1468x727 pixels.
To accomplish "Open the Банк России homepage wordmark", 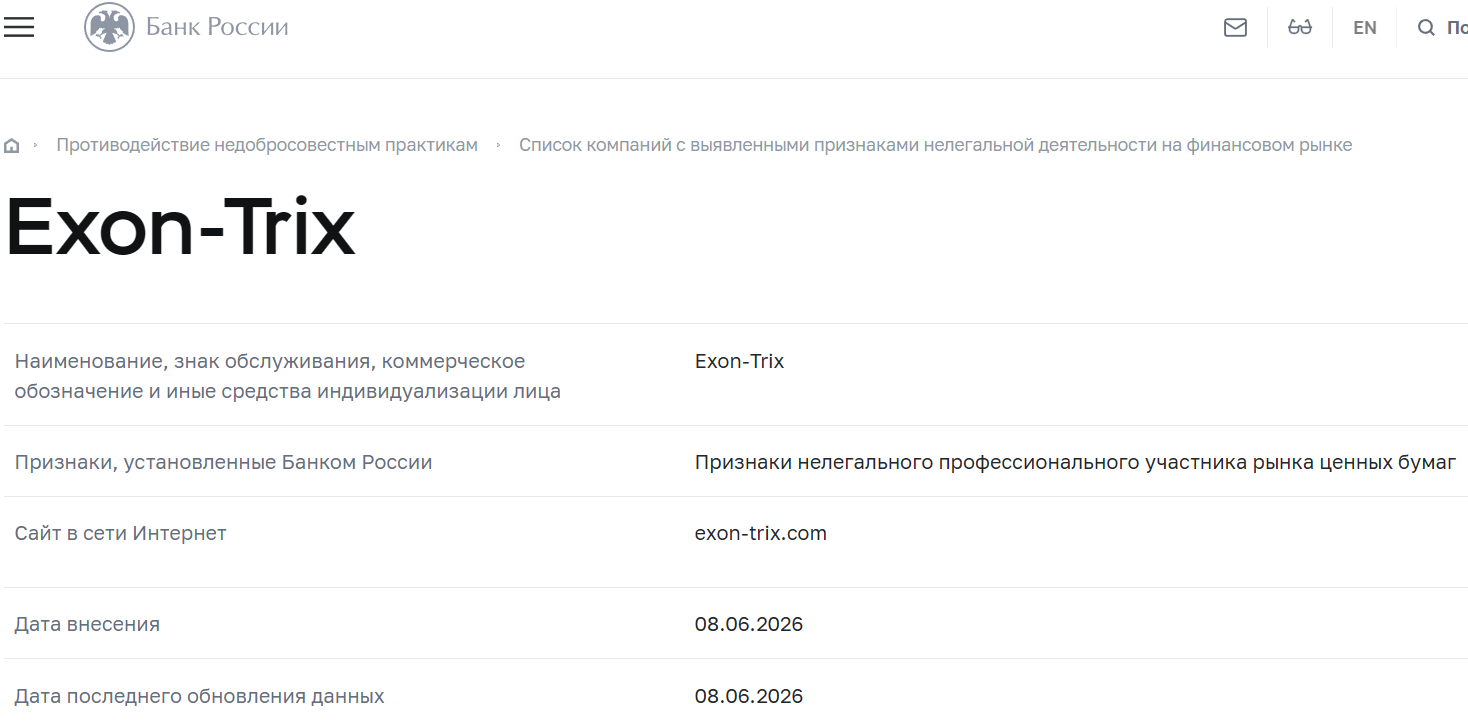I will click(217, 27).
